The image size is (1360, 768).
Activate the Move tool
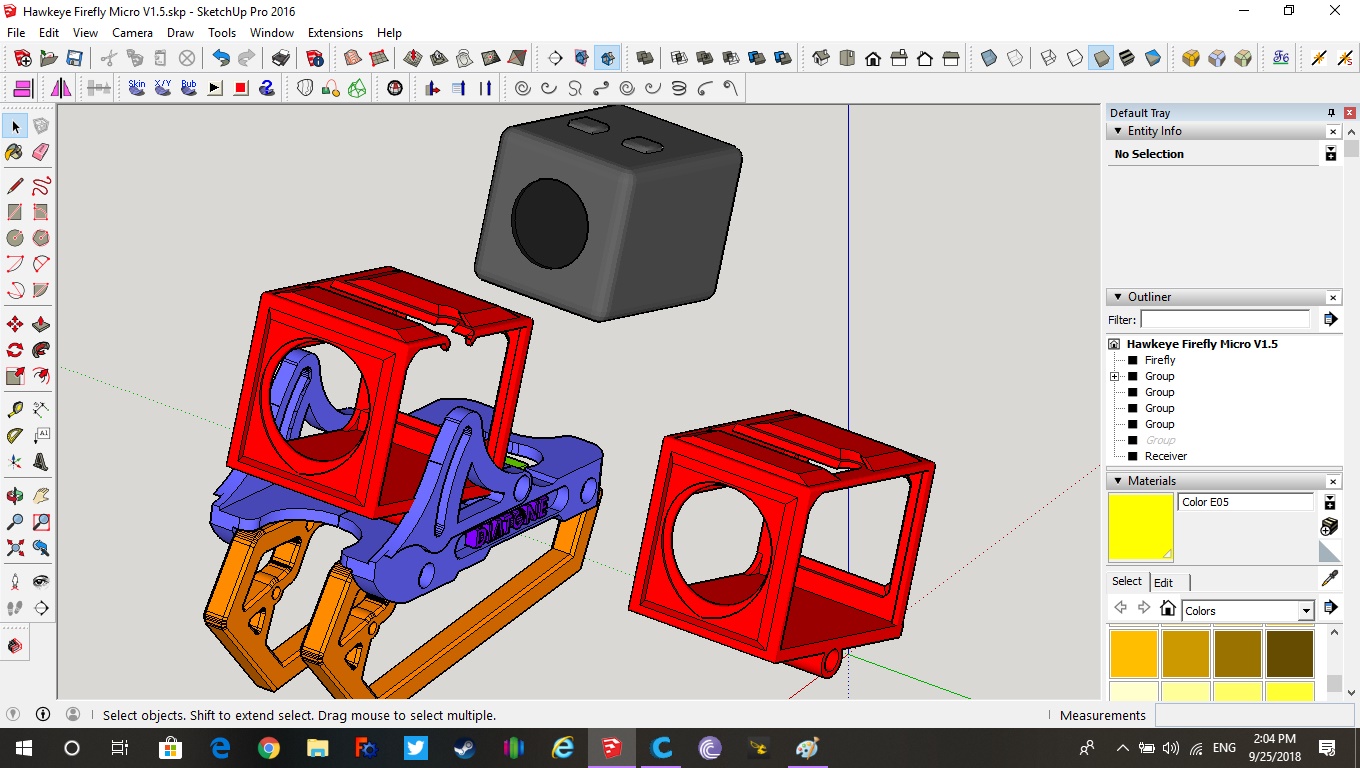click(15, 324)
